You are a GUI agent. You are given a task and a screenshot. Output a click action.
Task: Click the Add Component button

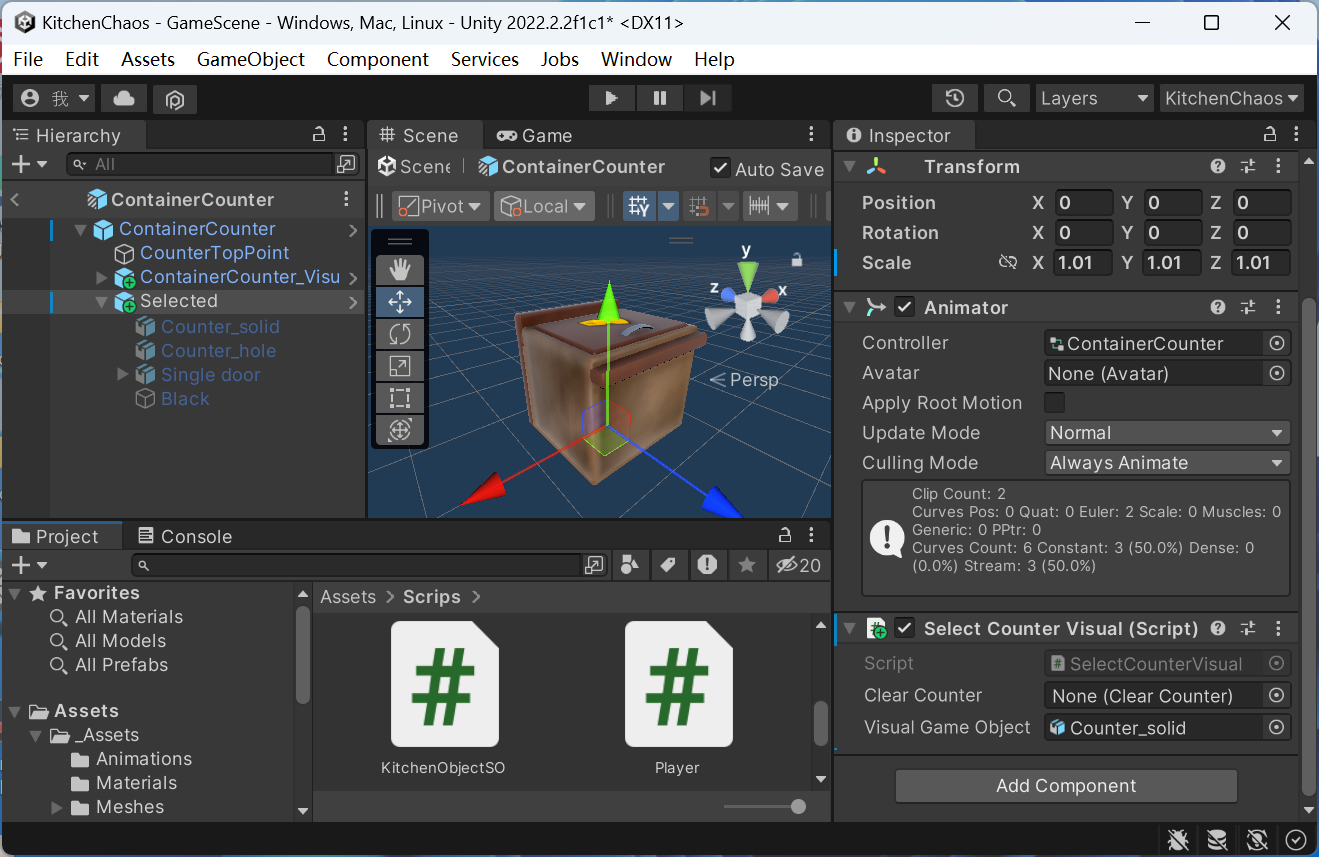(1066, 786)
